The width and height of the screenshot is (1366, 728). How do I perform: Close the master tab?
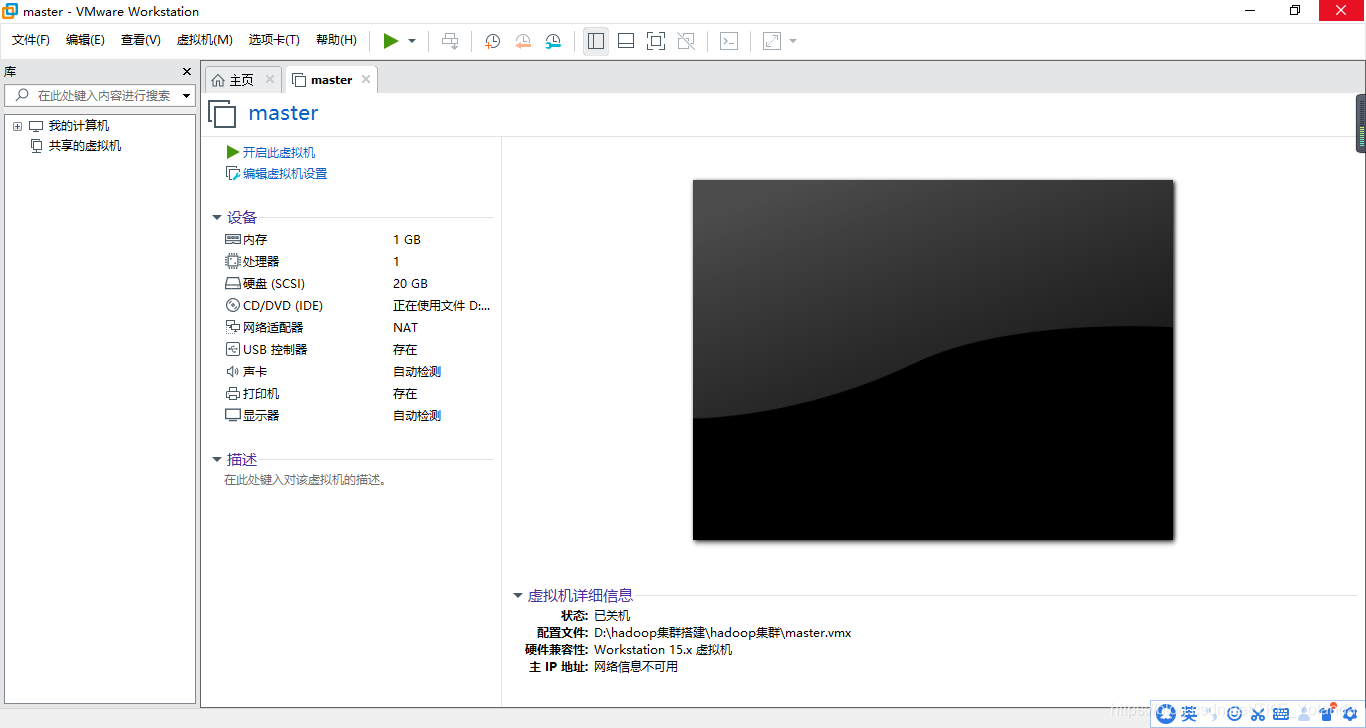point(366,79)
